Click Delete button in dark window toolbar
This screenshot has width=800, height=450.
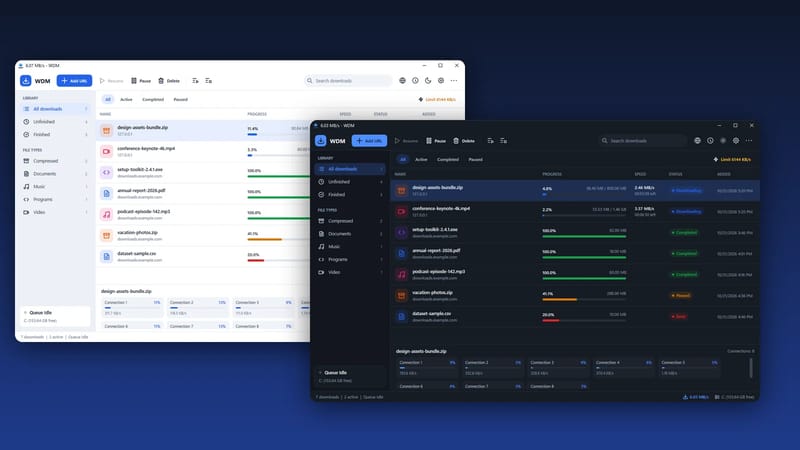click(x=464, y=141)
